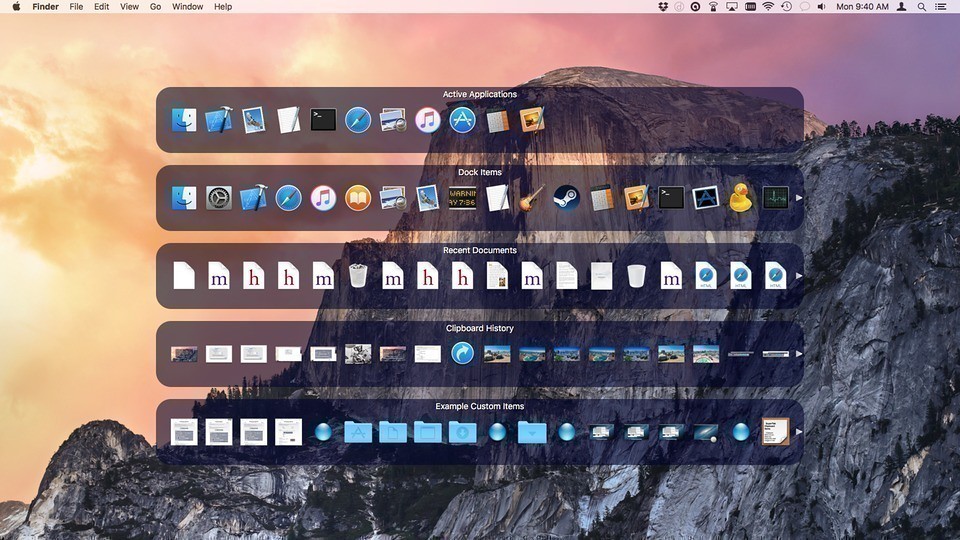The height and width of the screenshot is (540, 960).
Task: Open the empty Trash icon in Recent Documents
Action: tap(636, 276)
